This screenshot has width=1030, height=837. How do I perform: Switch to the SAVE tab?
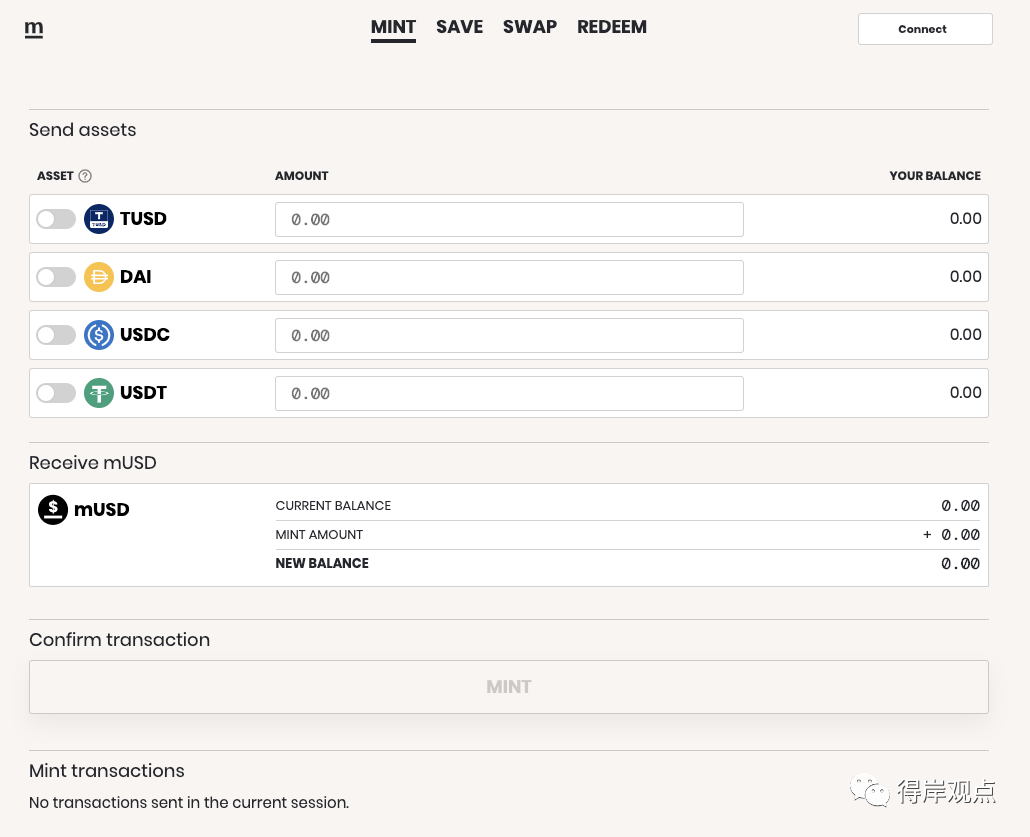459,27
